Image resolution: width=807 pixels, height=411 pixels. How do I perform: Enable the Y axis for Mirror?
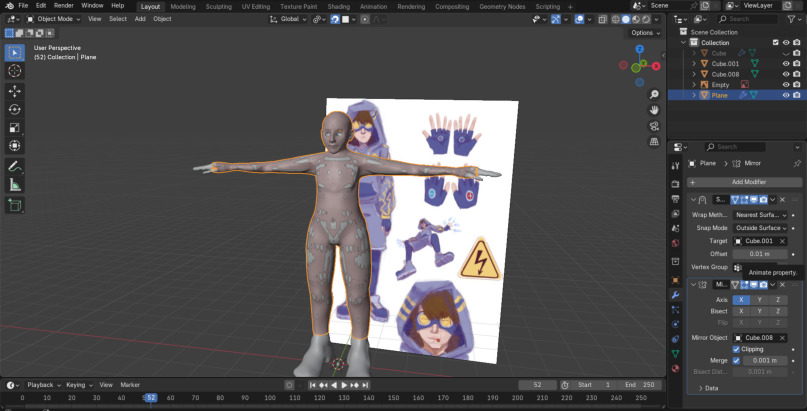click(758, 299)
